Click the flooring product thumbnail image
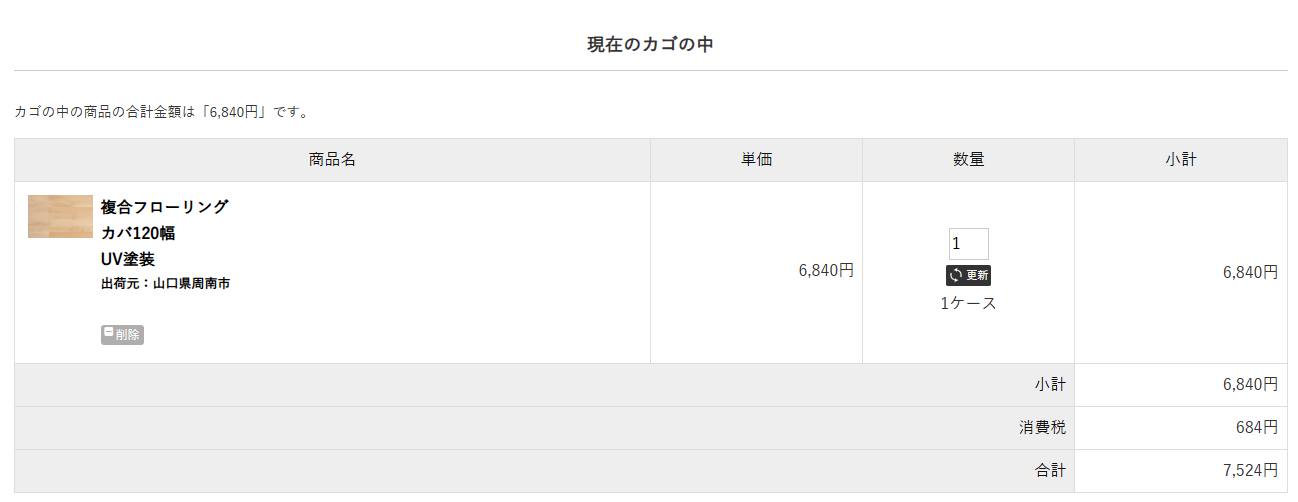 tap(60, 216)
